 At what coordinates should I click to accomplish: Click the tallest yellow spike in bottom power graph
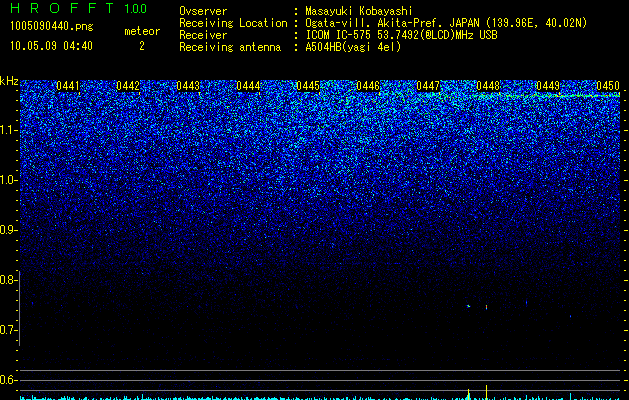point(487,392)
